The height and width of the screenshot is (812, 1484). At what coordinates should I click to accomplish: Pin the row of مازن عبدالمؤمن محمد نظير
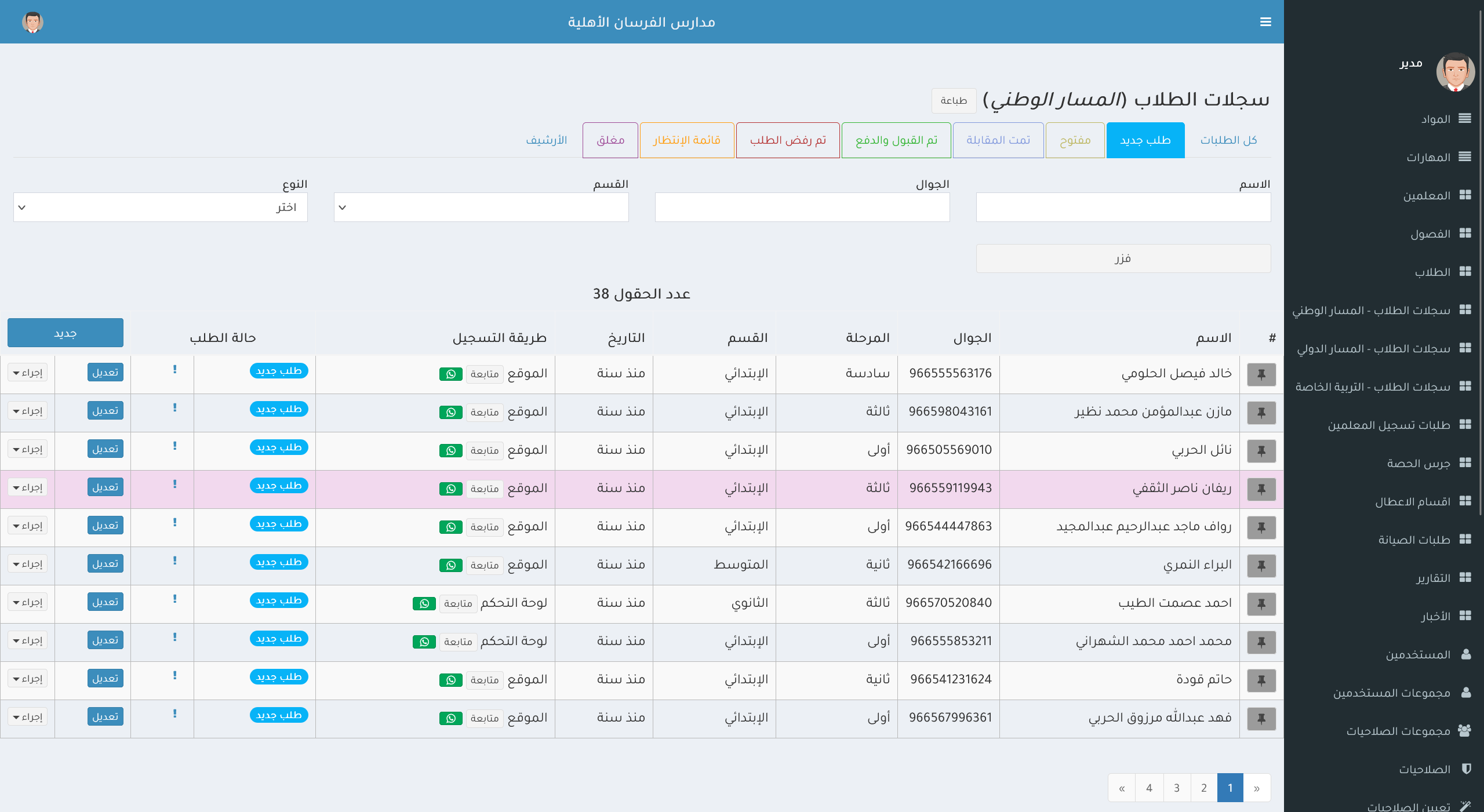(x=1261, y=413)
